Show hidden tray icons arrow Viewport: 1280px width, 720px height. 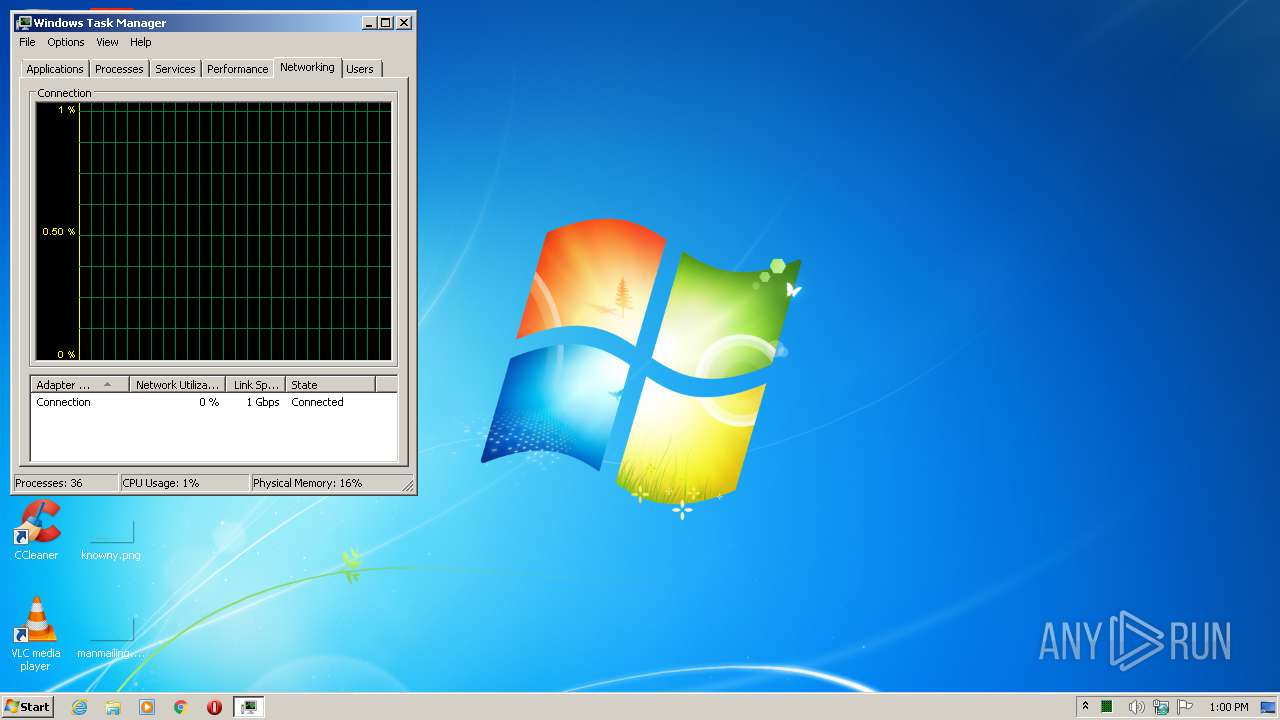[1085, 706]
